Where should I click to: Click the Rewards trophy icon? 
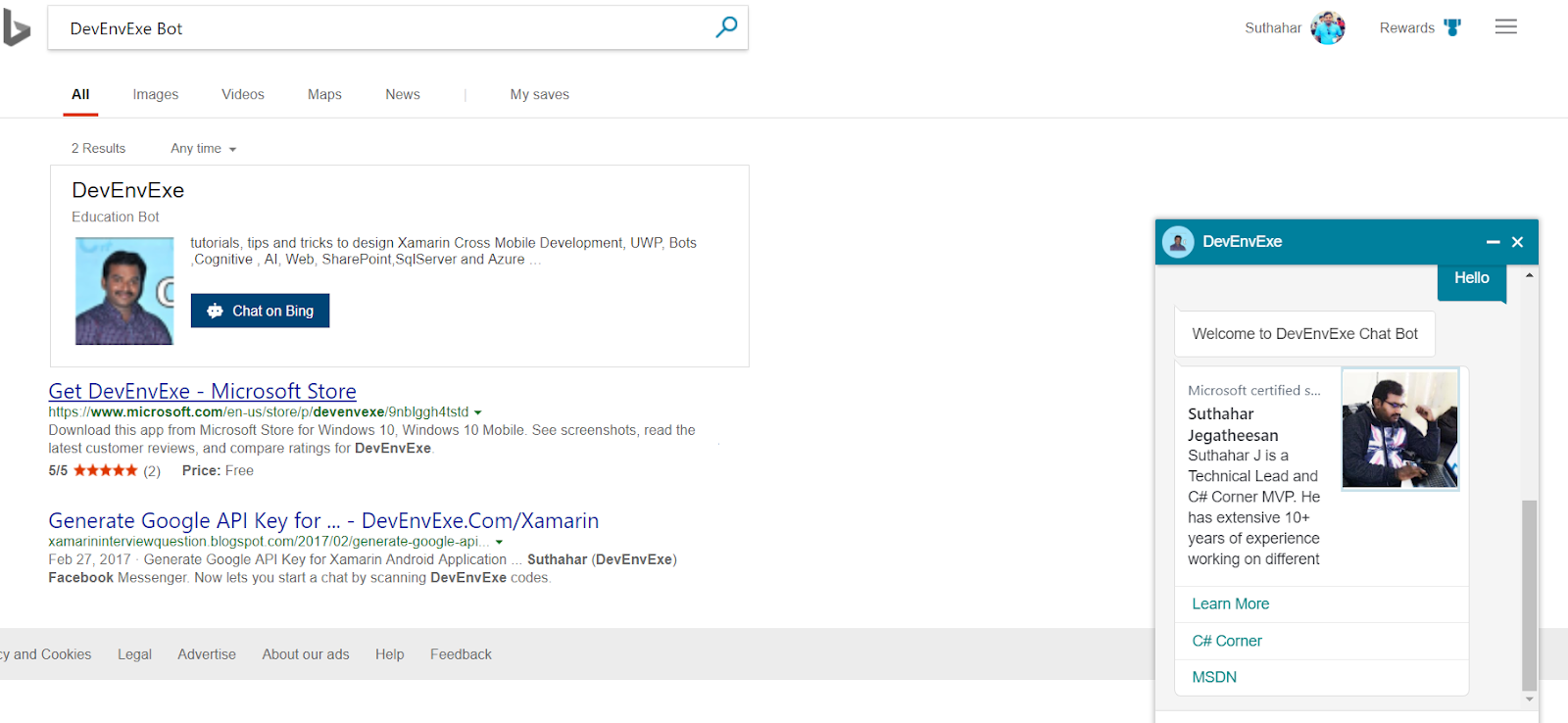(1452, 27)
